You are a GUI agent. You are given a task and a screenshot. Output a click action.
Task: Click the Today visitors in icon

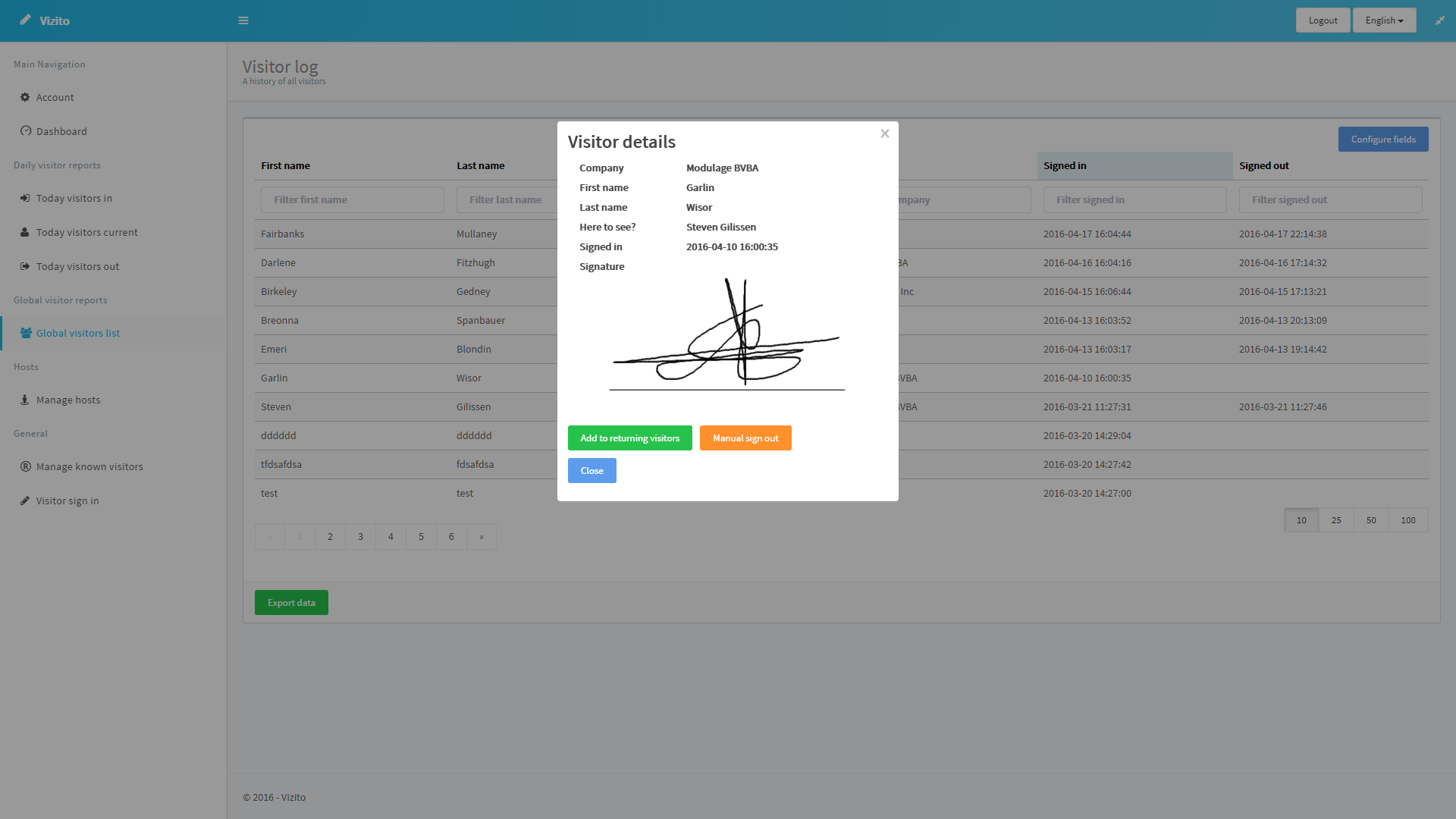click(25, 198)
